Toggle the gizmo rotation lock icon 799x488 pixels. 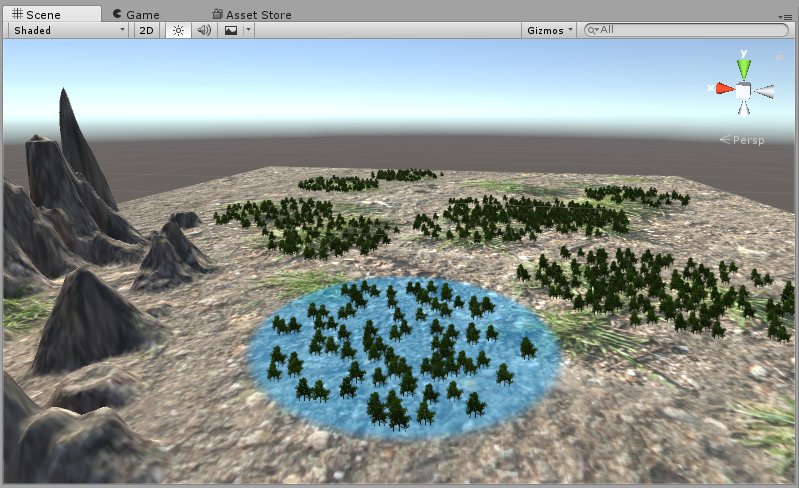[x=779, y=57]
